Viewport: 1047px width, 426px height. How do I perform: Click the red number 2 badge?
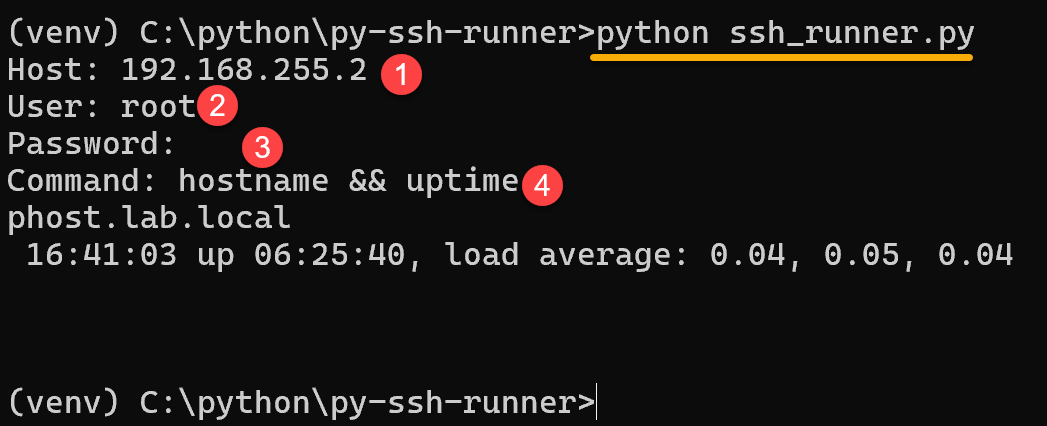coord(216,107)
